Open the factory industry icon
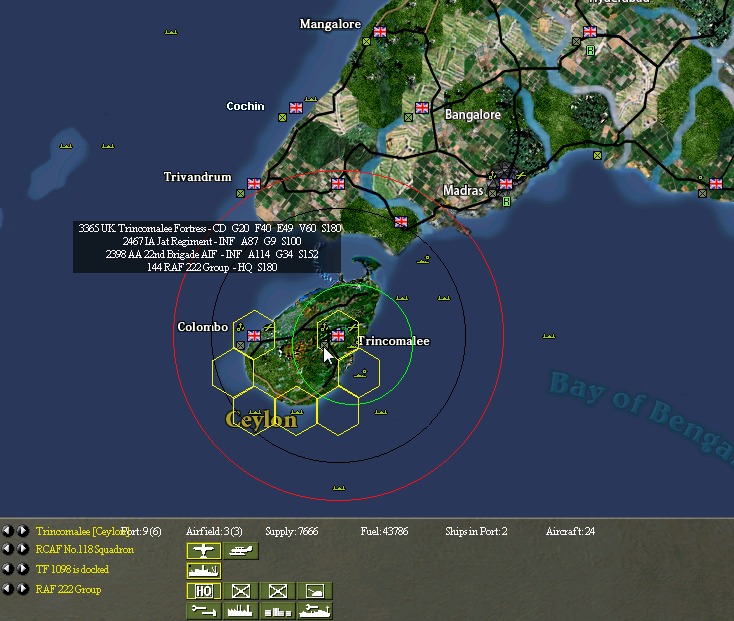 click(x=241, y=611)
